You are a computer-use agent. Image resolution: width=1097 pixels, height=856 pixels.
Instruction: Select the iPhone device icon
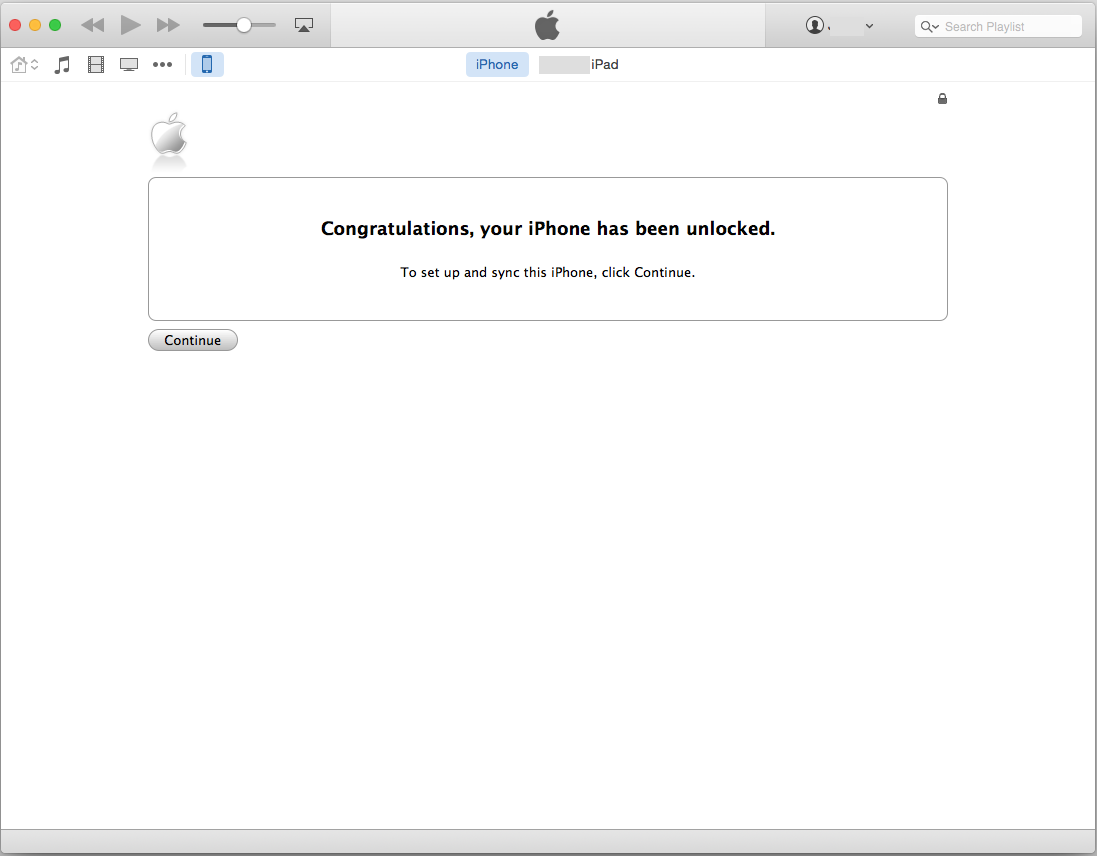(207, 64)
